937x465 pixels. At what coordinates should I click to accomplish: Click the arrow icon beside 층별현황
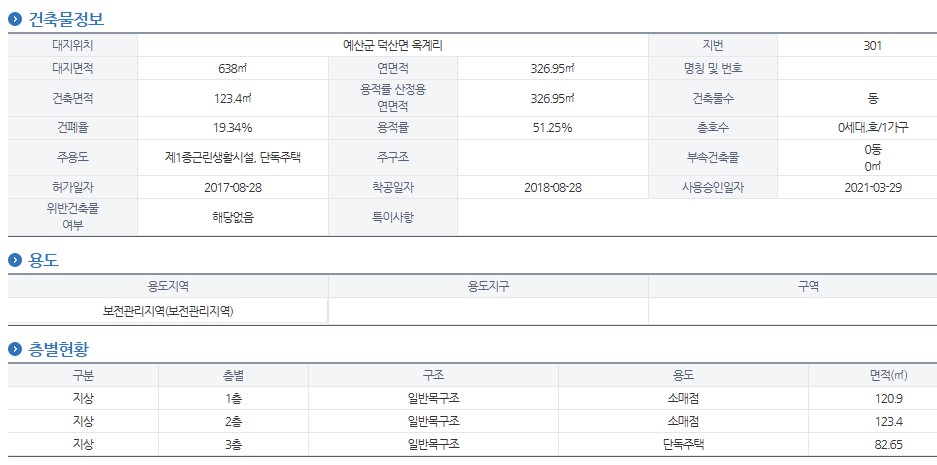coord(16,349)
